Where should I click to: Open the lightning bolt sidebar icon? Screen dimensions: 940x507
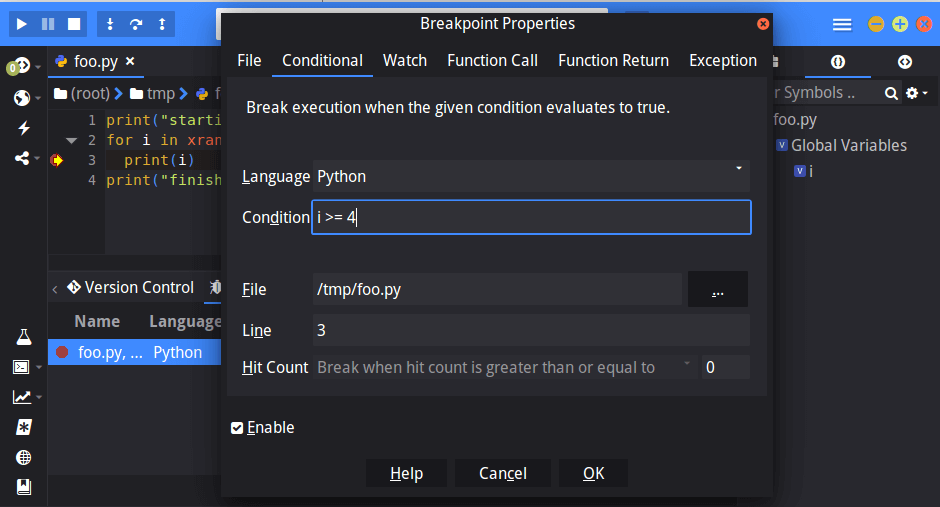click(x=24, y=128)
